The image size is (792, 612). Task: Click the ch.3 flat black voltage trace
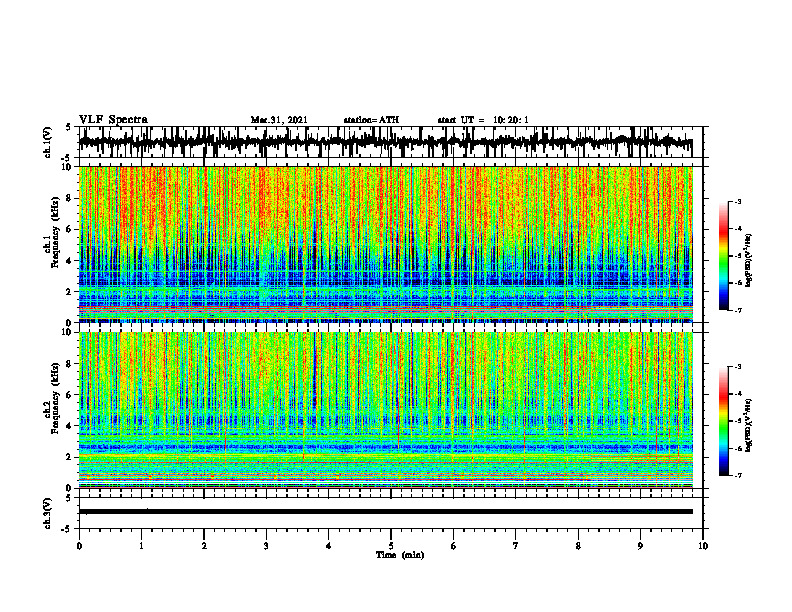click(386, 512)
